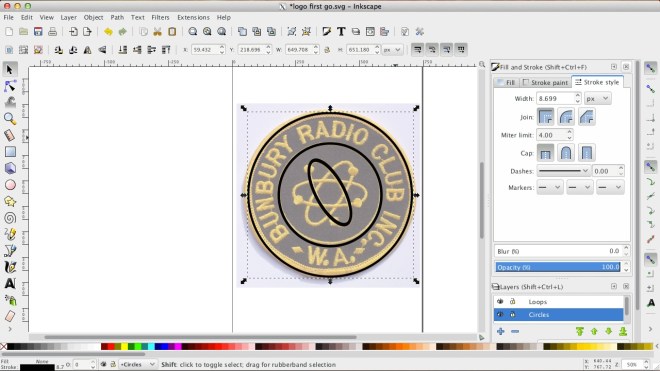Toggle visibility eye of Loops layer
This screenshot has height=371, width=660.
click(500, 302)
